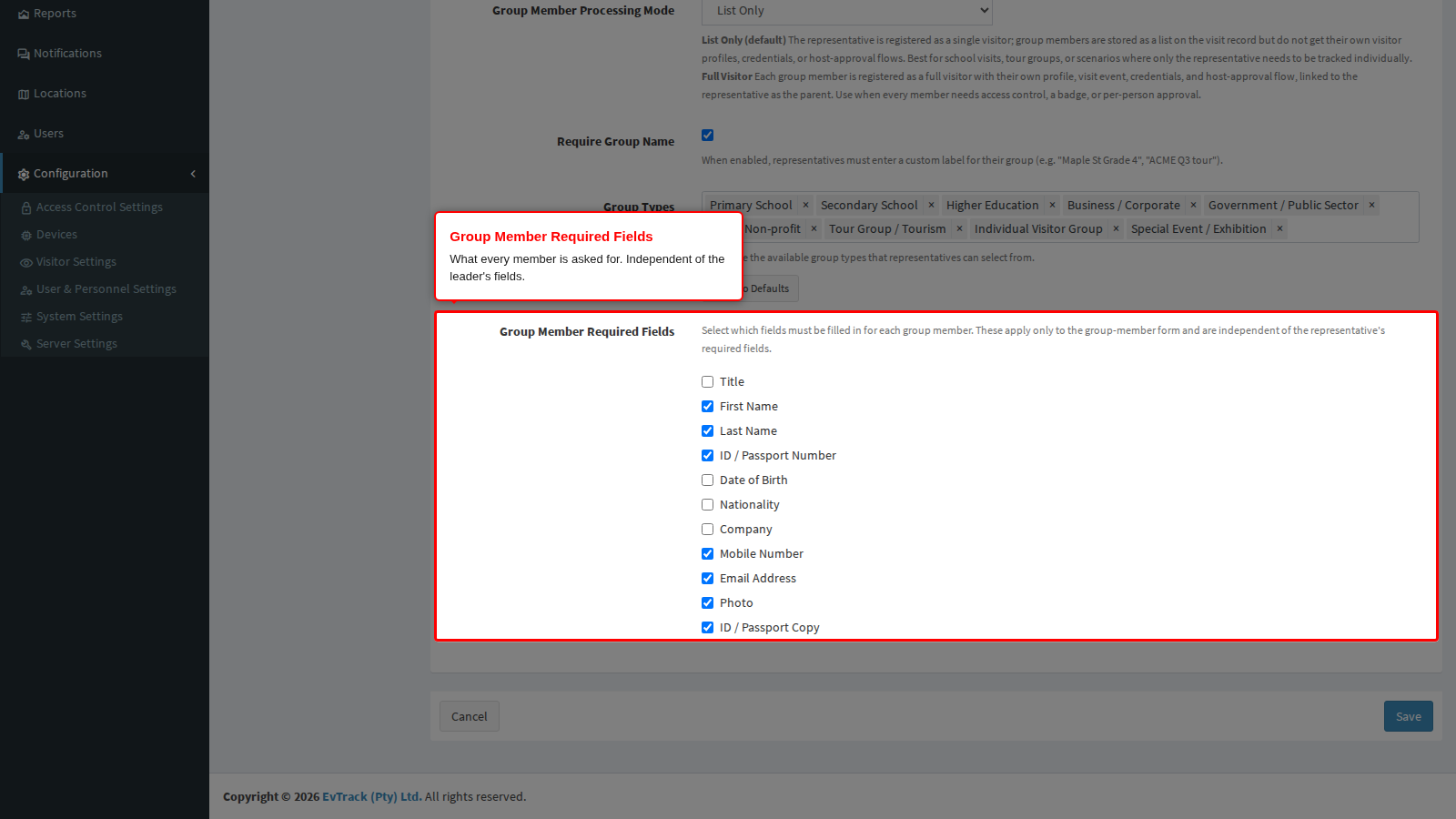1456x819 pixels.
Task: Open Server Settings in the sidebar
Action: [x=76, y=344]
